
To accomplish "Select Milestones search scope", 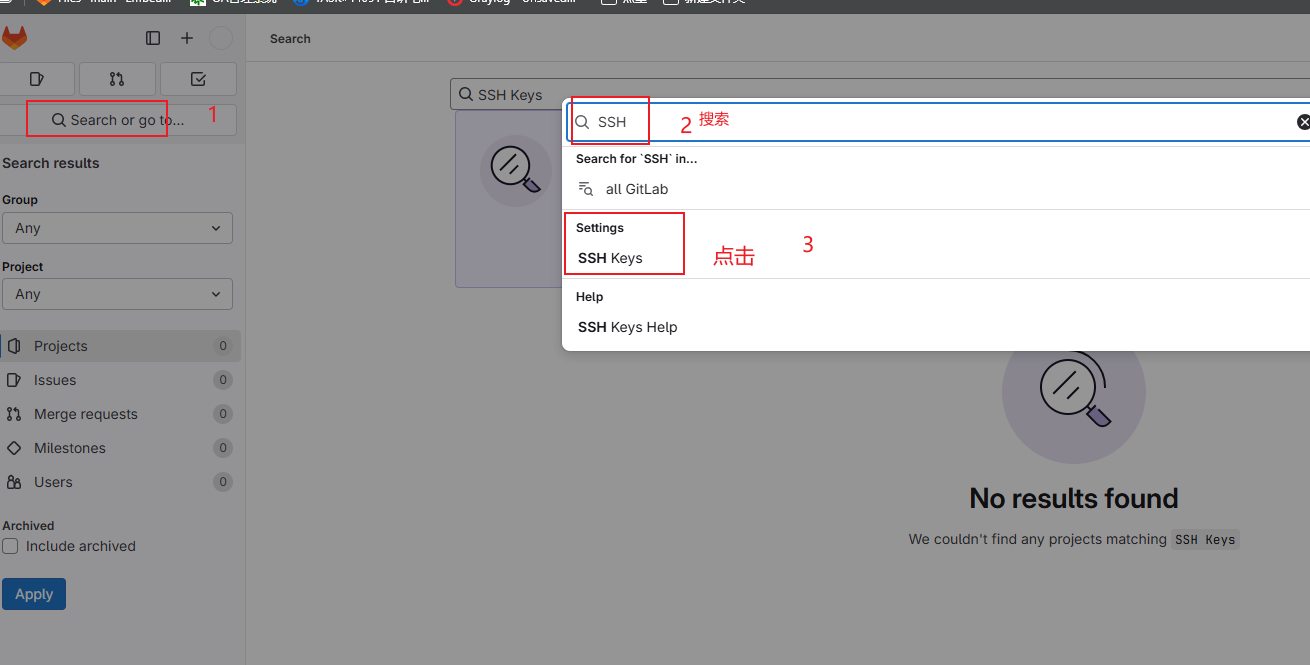I will coord(120,448).
